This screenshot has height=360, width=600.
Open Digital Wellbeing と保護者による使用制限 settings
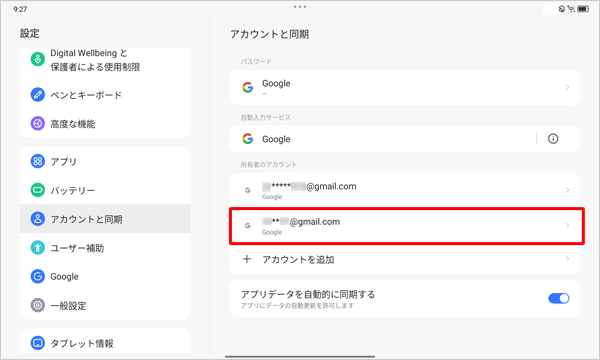click(x=105, y=60)
